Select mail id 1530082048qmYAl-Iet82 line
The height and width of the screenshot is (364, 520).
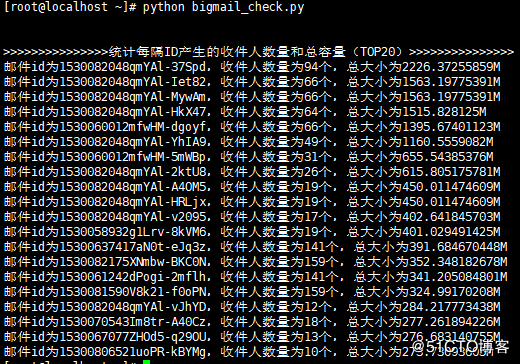[252, 82]
